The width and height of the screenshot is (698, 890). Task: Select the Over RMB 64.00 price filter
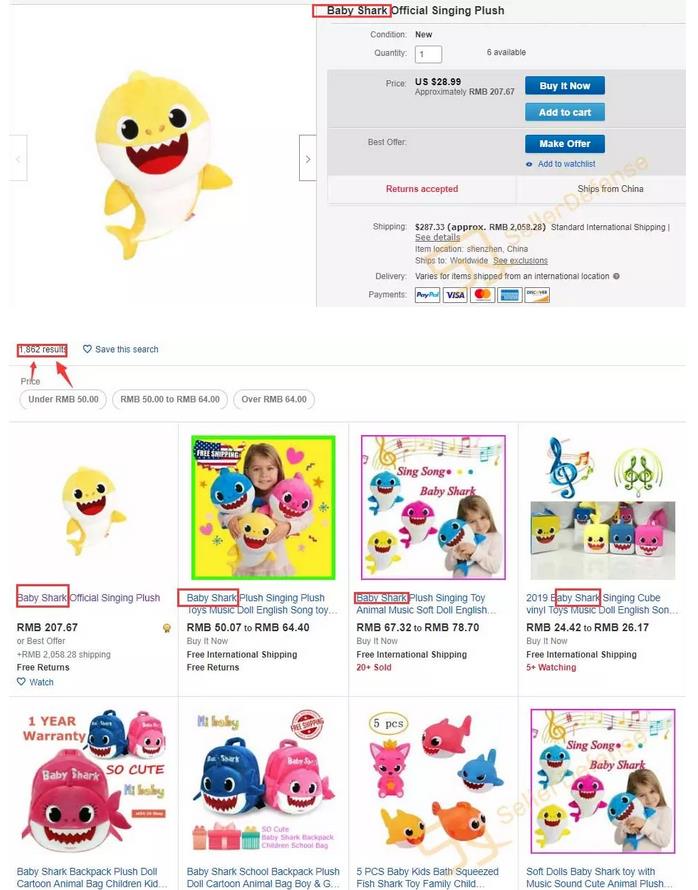pos(274,400)
